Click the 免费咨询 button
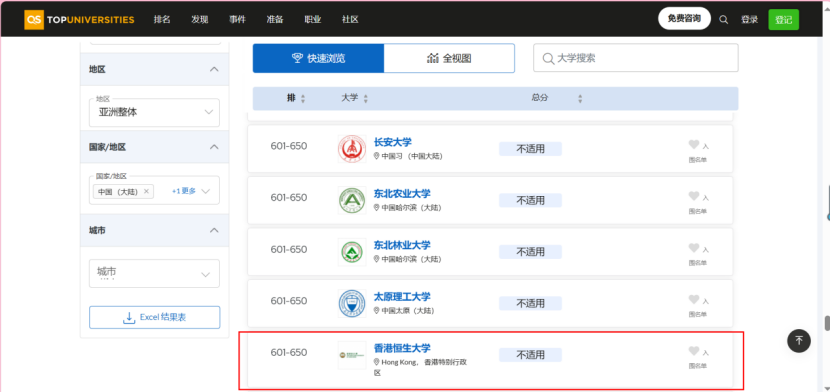 coord(684,19)
